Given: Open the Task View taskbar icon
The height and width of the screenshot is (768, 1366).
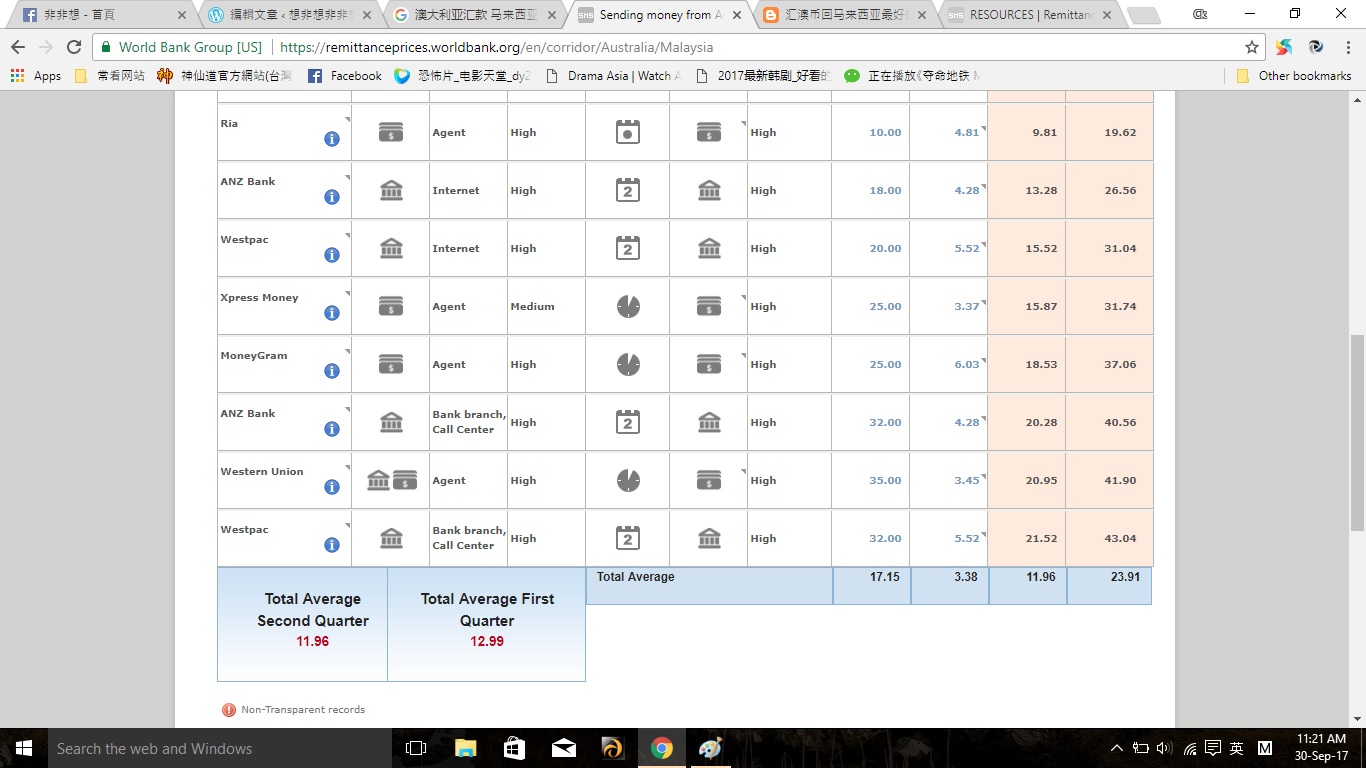Looking at the screenshot, I should point(416,748).
